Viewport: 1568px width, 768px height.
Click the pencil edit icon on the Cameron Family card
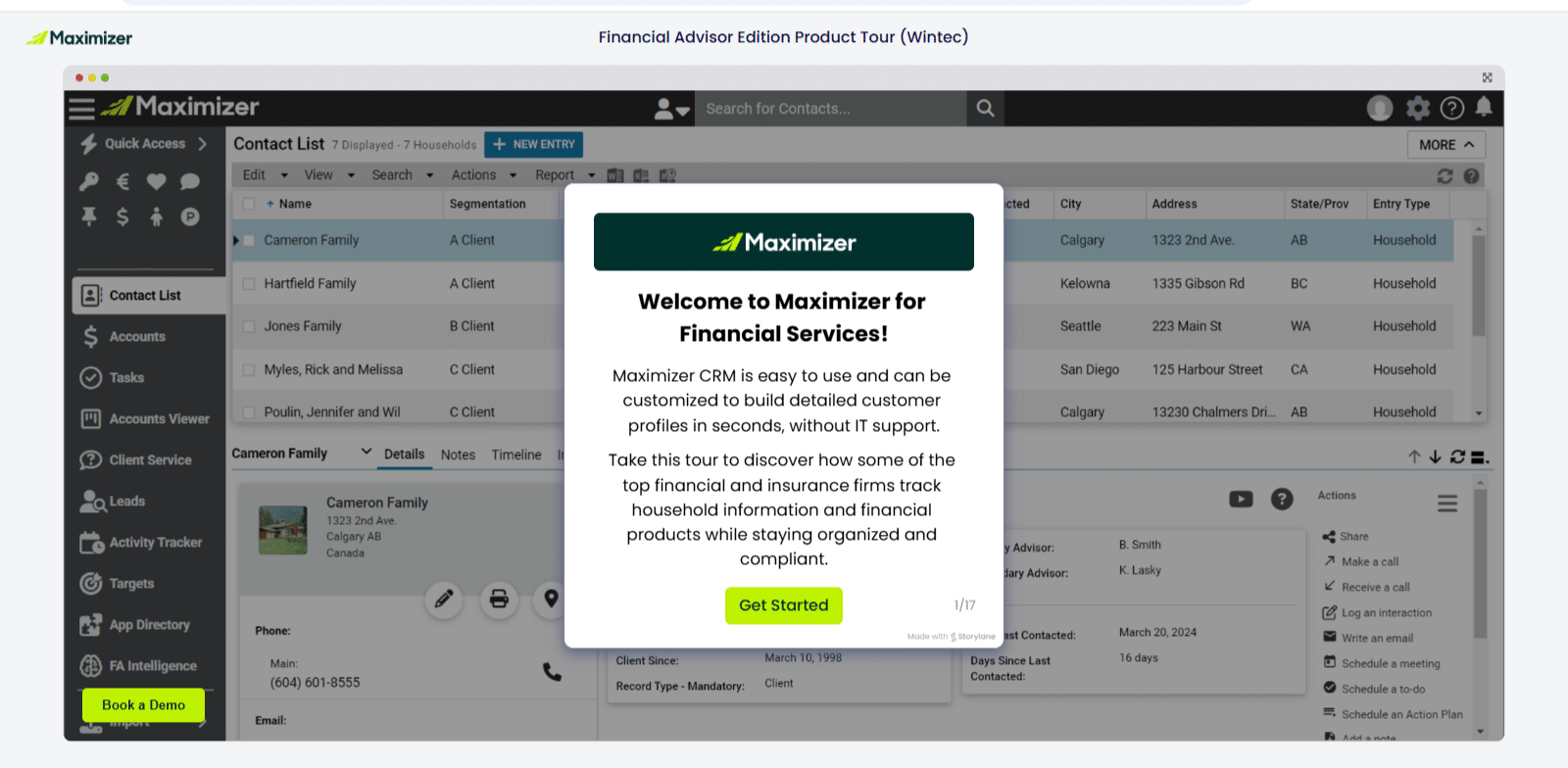[444, 599]
